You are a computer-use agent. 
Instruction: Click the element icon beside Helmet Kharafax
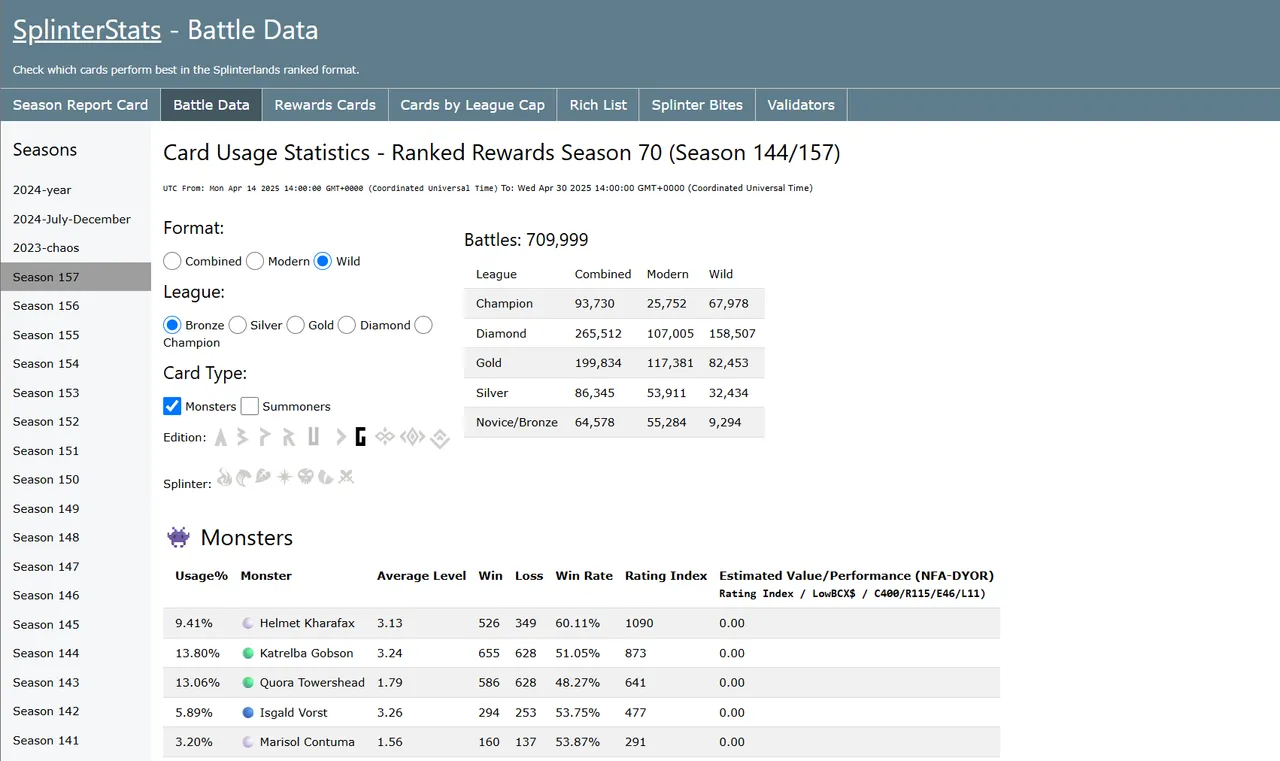pos(249,623)
